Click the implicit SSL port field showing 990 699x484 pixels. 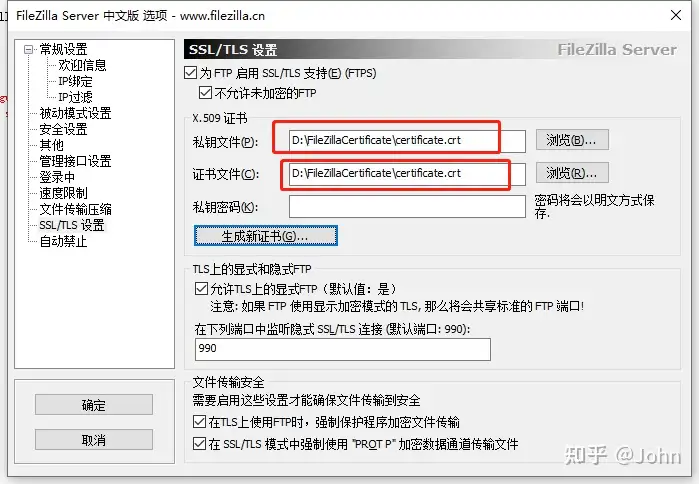343,349
